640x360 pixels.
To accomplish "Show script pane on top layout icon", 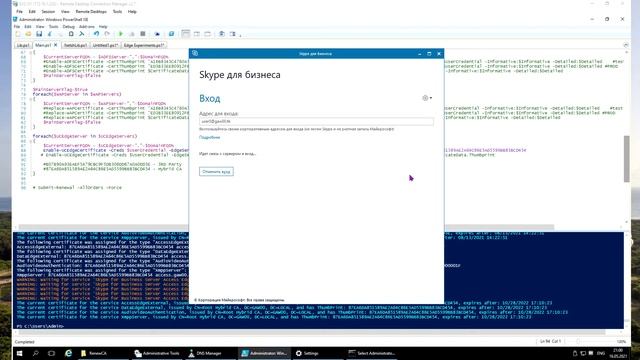I will coord(186,34).
